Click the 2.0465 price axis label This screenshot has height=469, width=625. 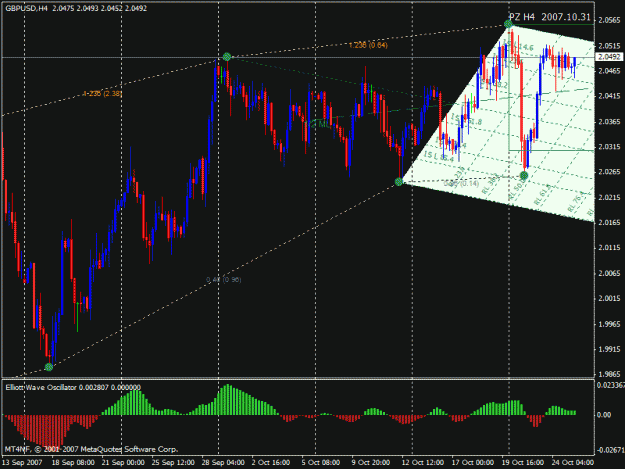click(609, 71)
